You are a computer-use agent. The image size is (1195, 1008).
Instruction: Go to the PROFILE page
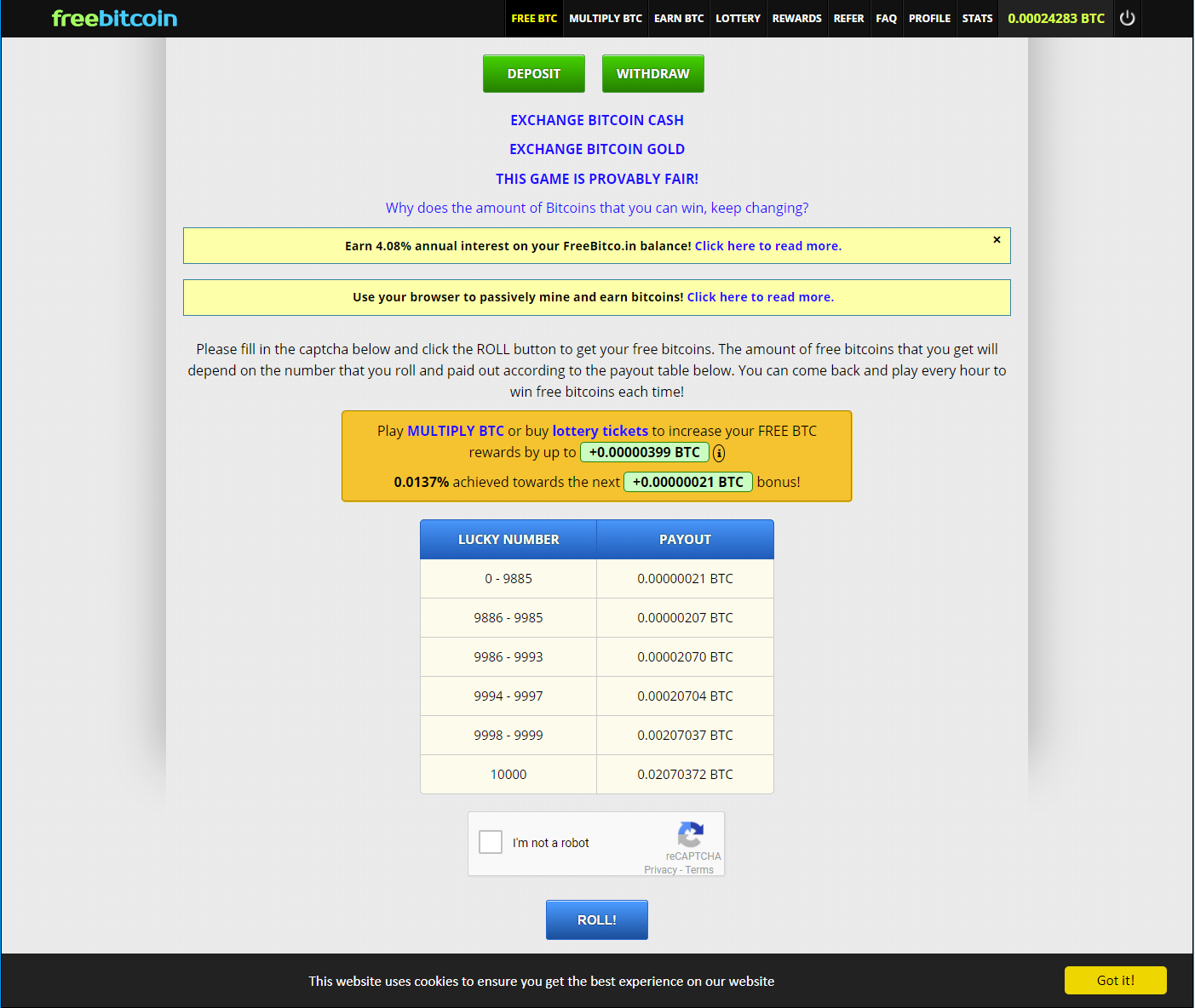(x=929, y=18)
